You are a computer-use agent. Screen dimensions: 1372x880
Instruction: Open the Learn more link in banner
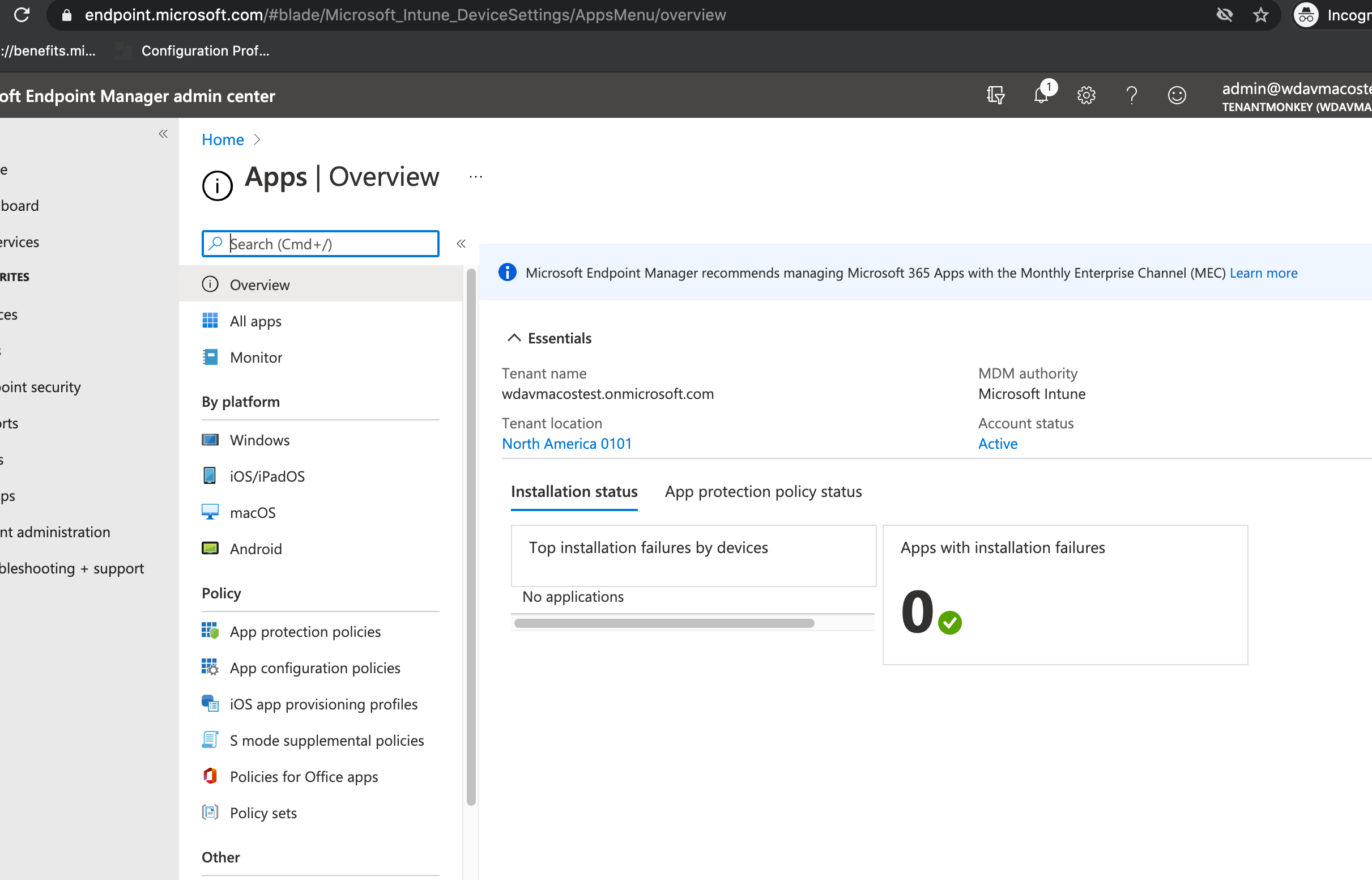click(x=1263, y=273)
